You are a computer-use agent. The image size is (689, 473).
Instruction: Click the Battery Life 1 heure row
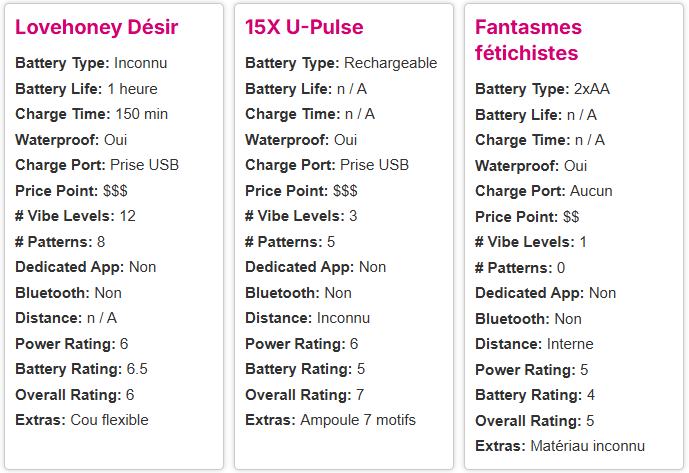click(x=86, y=89)
